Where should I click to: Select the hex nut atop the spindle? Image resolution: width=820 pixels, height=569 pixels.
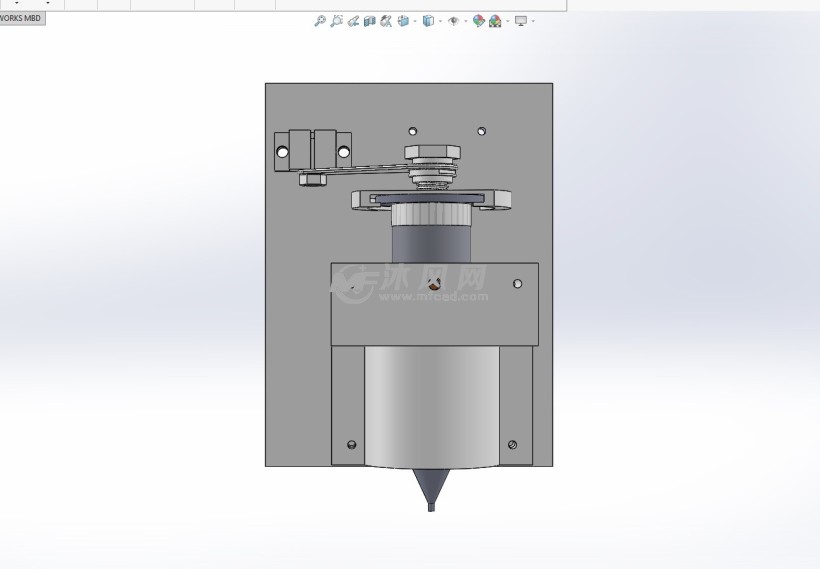click(431, 153)
